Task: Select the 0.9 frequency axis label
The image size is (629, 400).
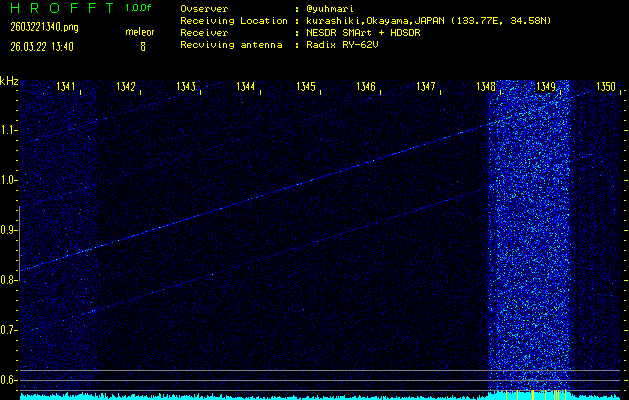Action: pyautogui.click(x=9, y=230)
